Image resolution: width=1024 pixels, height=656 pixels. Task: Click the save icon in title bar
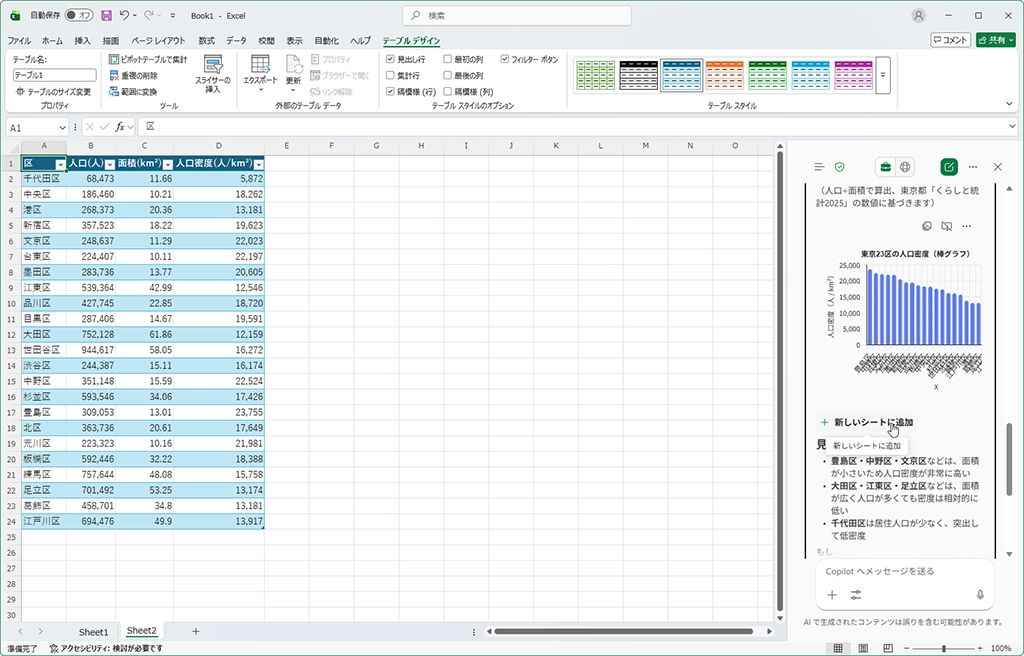(x=106, y=15)
